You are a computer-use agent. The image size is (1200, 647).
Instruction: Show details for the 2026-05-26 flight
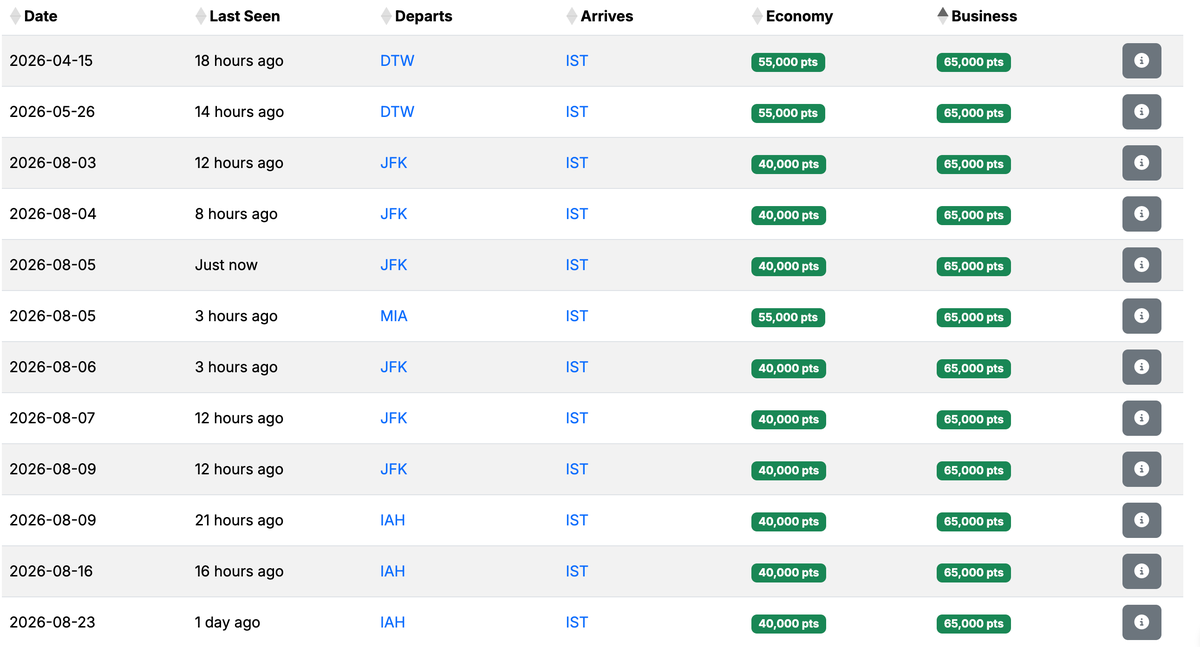tap(1141, 112)
